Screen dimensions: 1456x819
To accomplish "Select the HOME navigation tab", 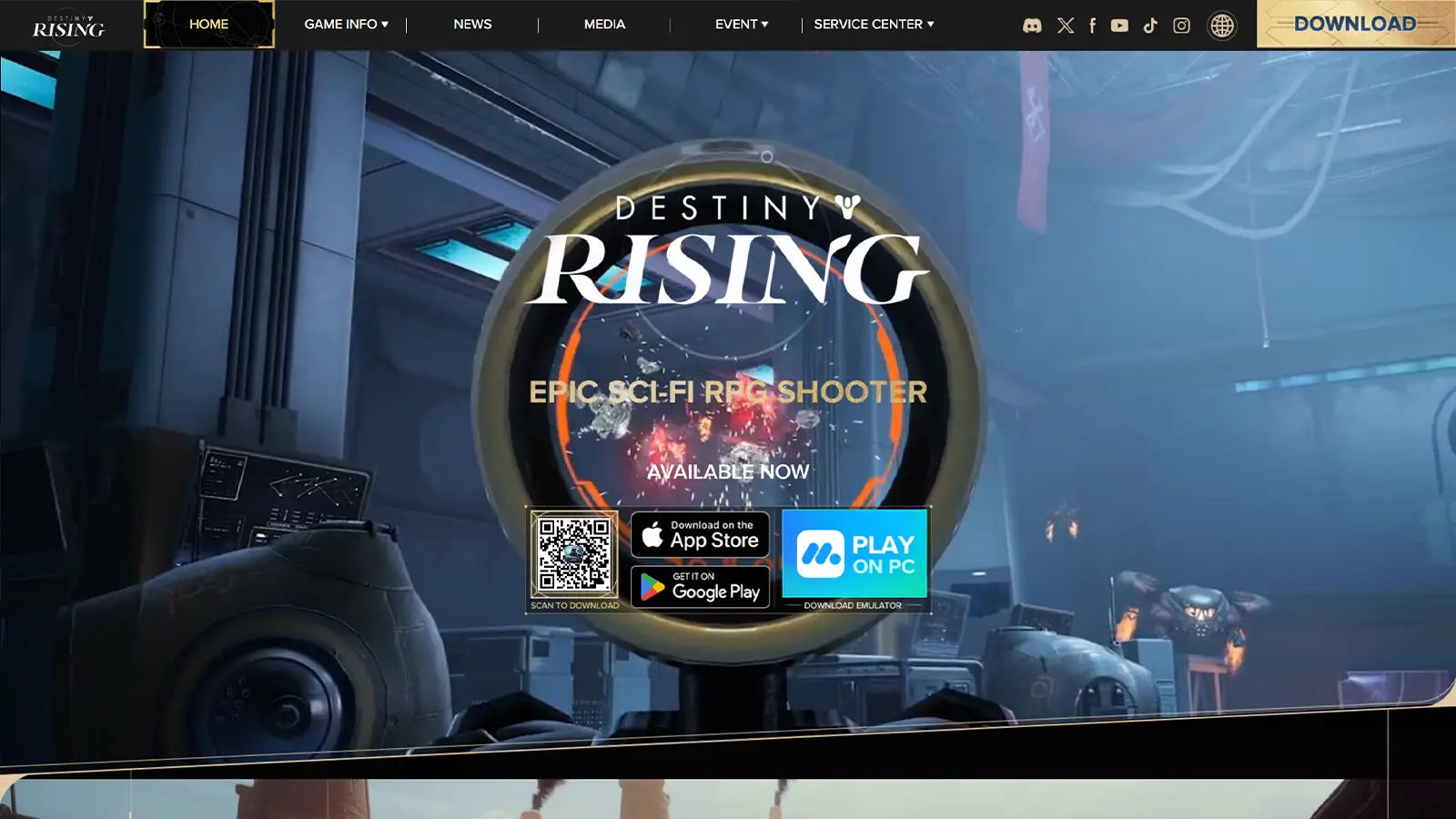I will point(208,25).
